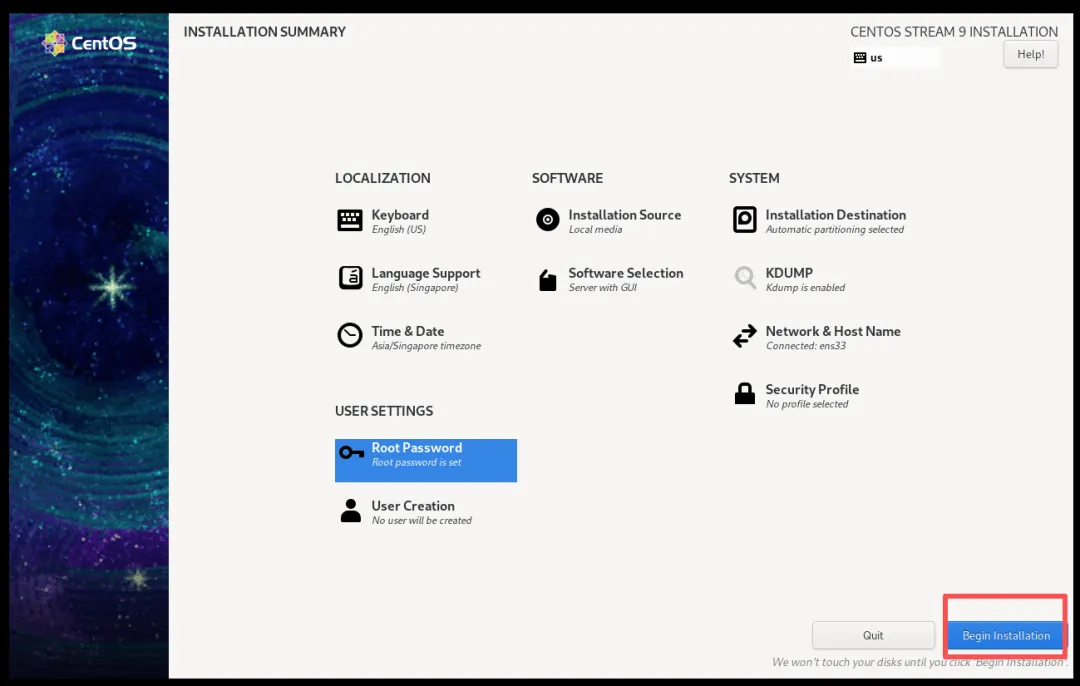
Task: Click the INSTALLATION SUMMARY heading
Action: (x=264, y=32)
